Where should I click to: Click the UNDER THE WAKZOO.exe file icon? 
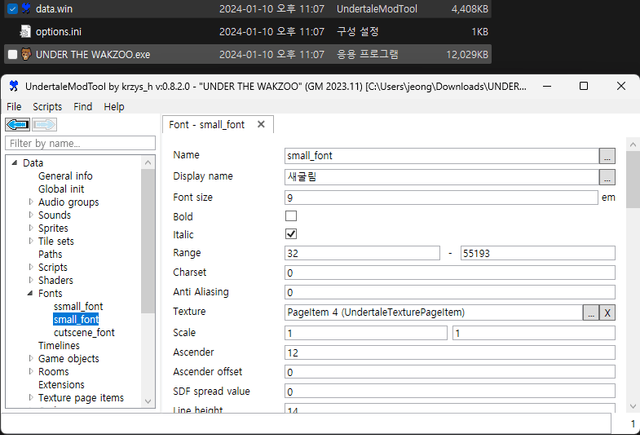tap(12, 54)
